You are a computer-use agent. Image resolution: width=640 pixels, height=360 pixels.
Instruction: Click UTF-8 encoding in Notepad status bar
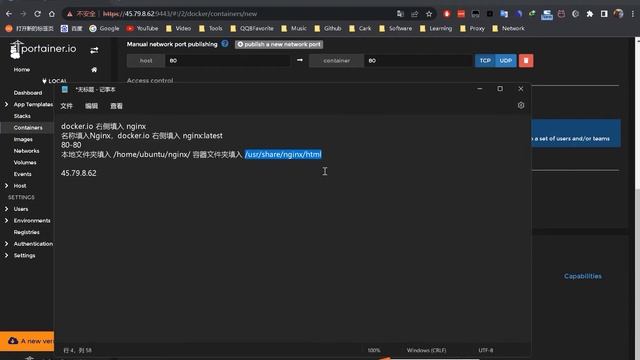click(x=486, y=350)
